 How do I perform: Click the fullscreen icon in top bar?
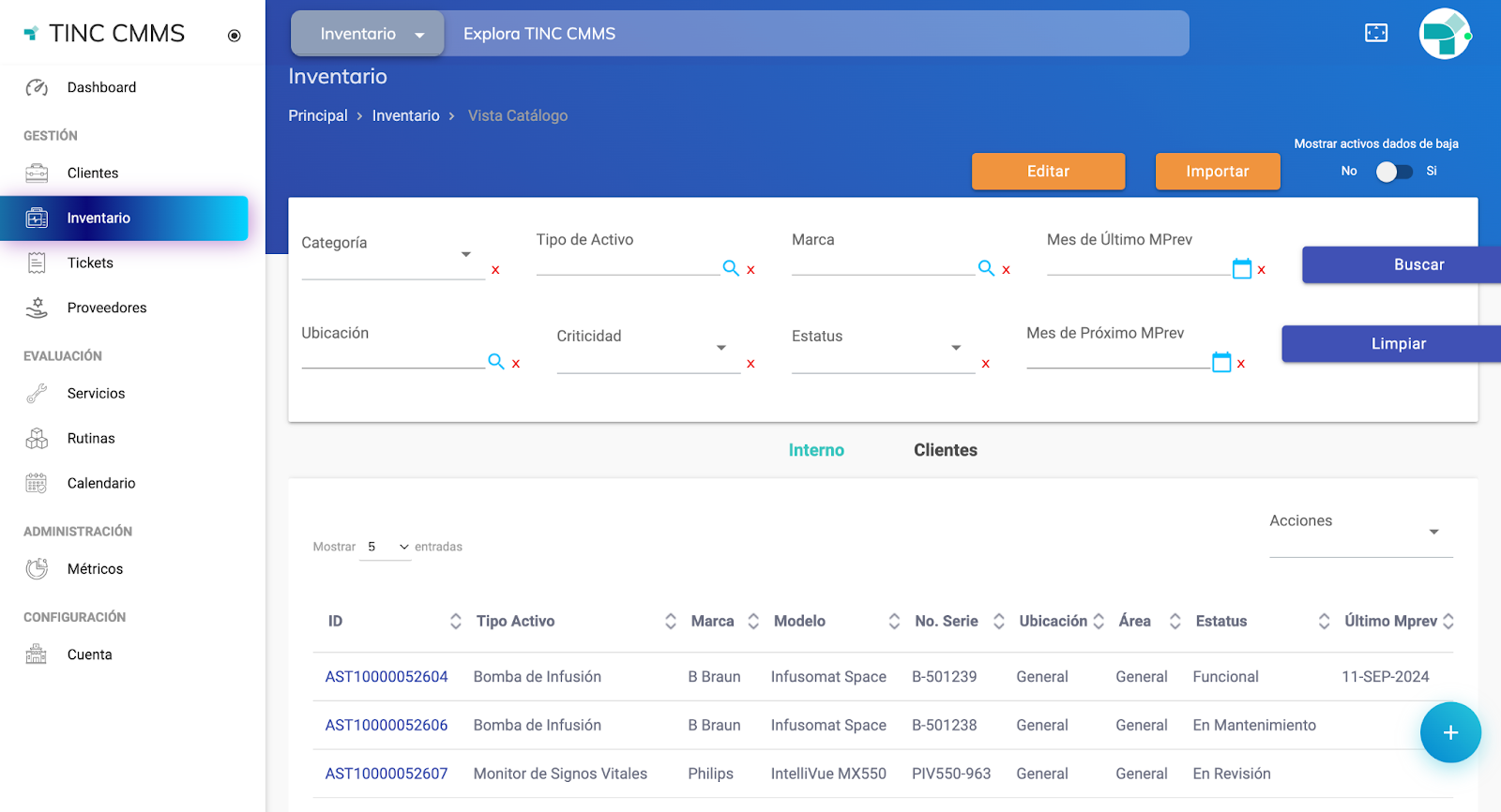pyautogui.click(x=1375, y=34)
